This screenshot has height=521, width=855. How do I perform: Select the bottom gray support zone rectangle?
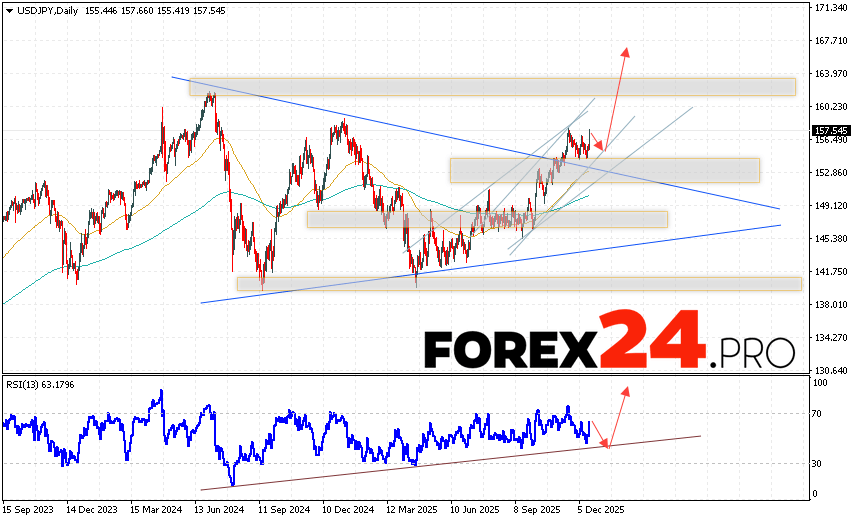pyautogui.click(x=519, y=283)
